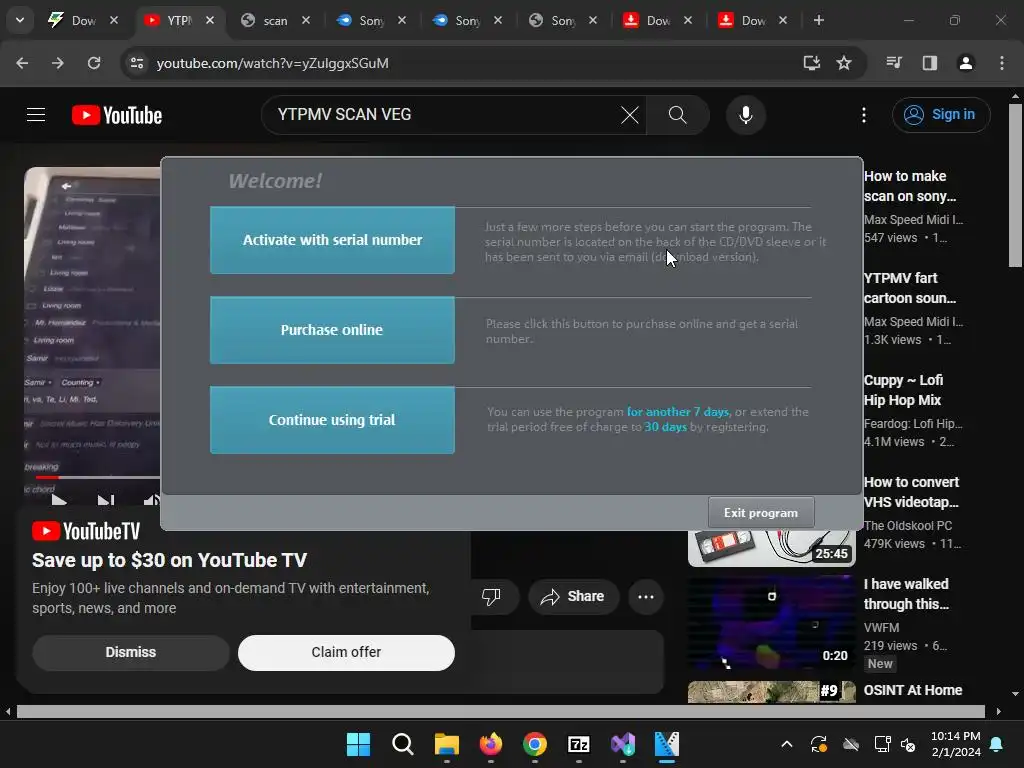Click the 0:20 purple video thumbnail

(x=771, y=622)
